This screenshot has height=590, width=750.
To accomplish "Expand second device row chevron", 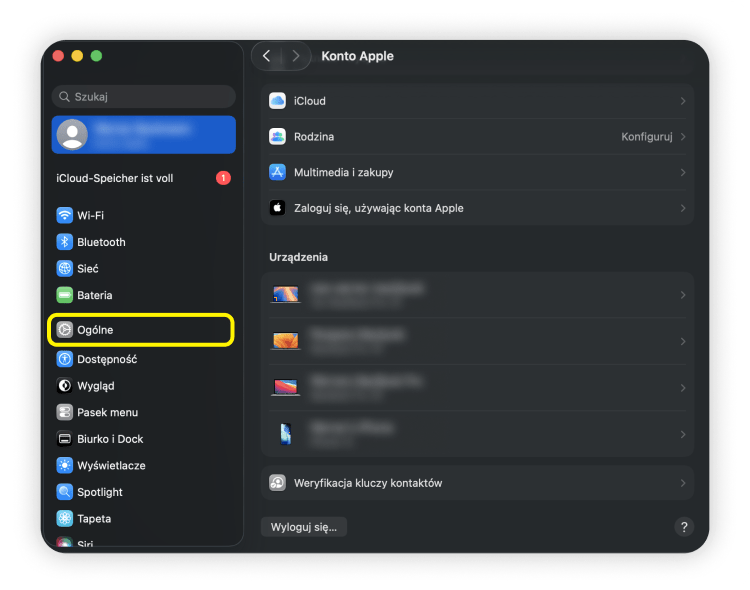I will 683,341.
